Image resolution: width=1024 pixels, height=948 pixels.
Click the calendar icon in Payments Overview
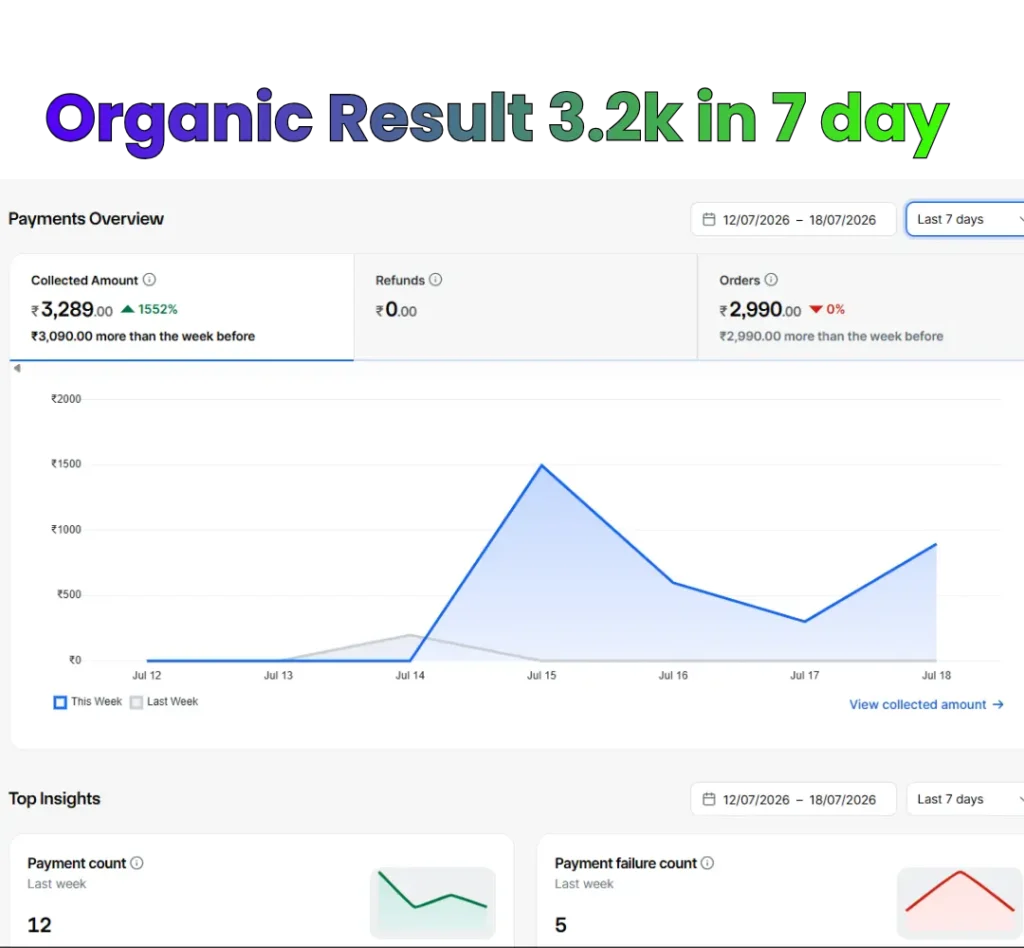tap(709, 219)
